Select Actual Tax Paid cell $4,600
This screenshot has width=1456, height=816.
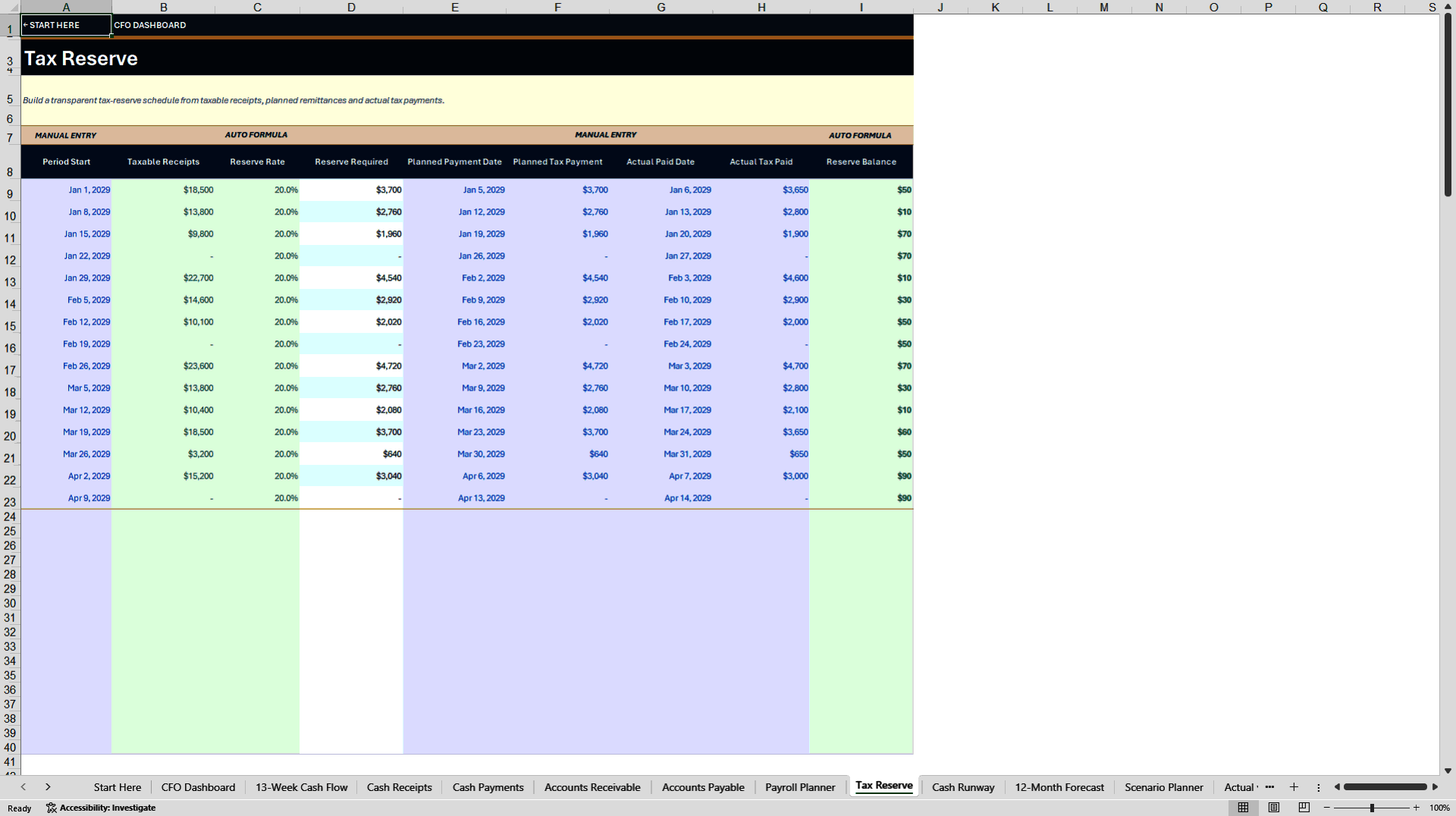[761, 278]
